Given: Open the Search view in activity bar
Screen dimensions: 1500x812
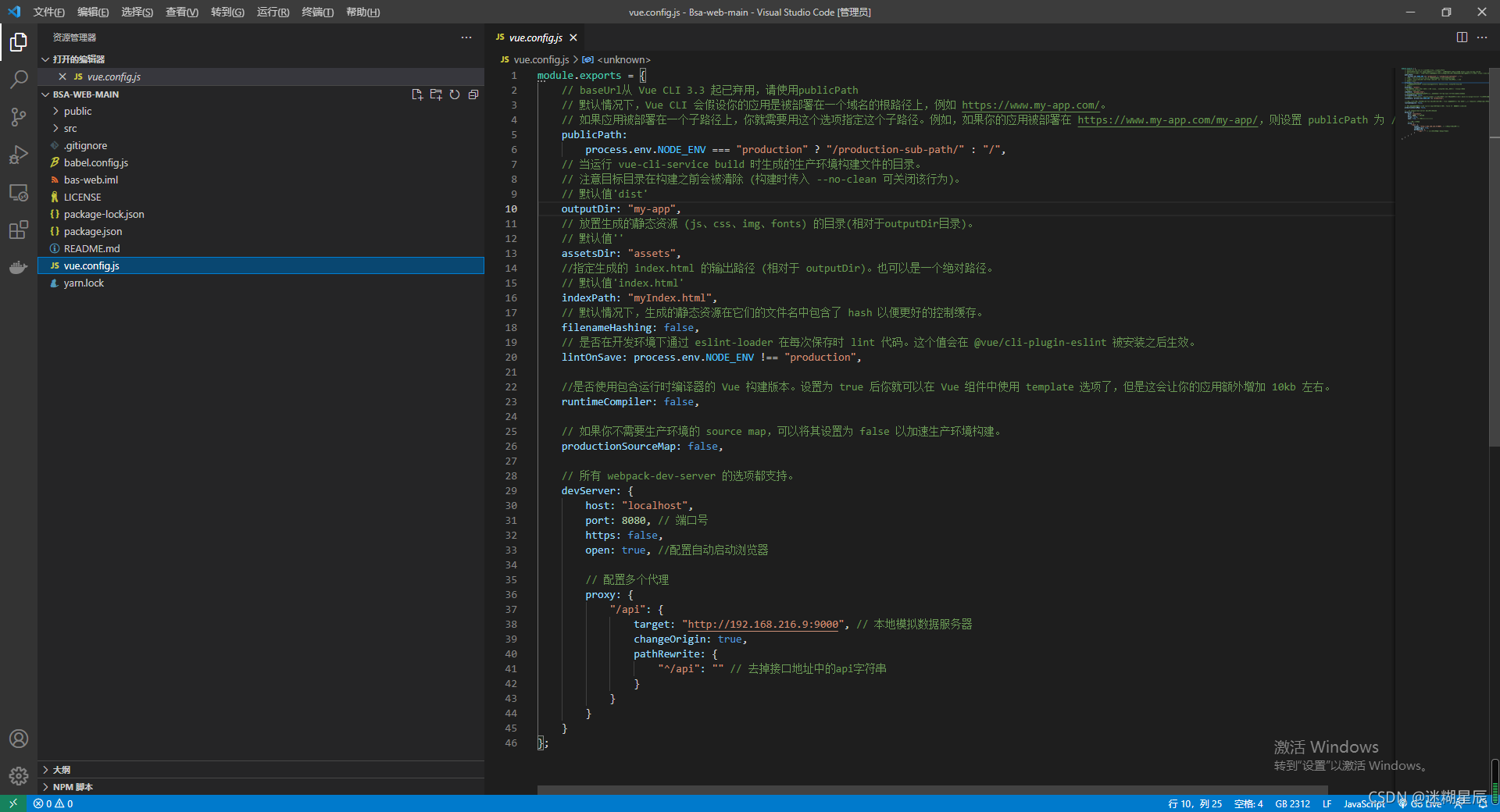Looking at the screenshot, I should (19, 79).
